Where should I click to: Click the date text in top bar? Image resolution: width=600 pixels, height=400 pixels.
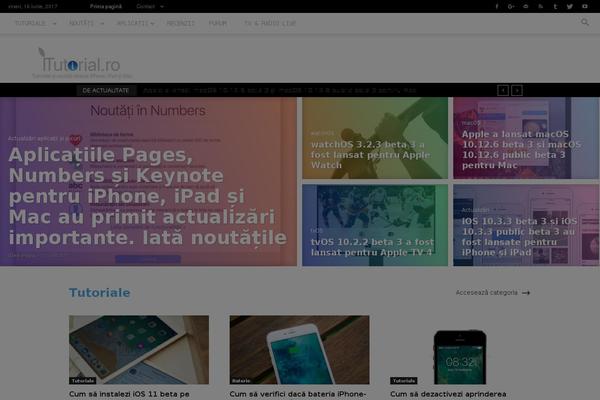tap(33, 7)
